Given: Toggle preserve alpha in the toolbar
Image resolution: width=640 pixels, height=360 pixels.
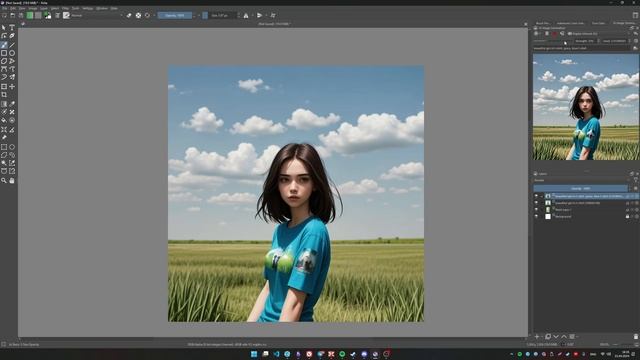Looking at the screenshot, I should (138, 16).
